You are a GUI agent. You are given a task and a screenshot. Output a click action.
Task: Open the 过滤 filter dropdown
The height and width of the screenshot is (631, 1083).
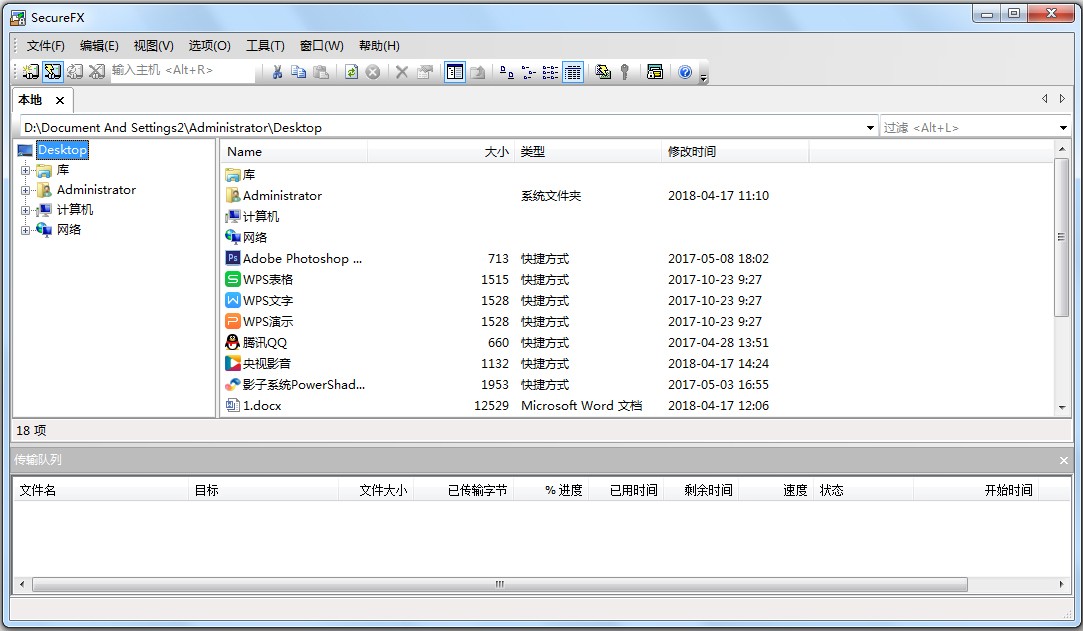(x=1062, y=127)
